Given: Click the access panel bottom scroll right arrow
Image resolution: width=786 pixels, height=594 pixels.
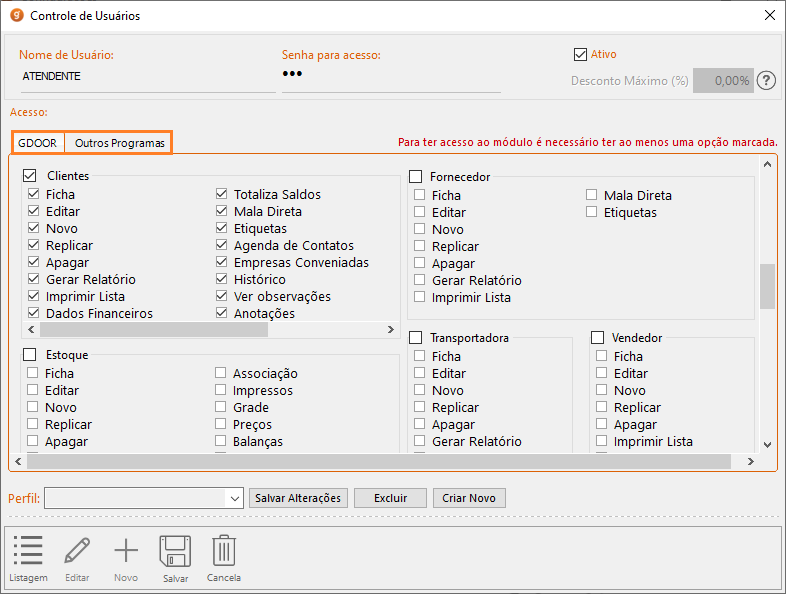Looking at the screenshot, I should [x=750, y=461].
